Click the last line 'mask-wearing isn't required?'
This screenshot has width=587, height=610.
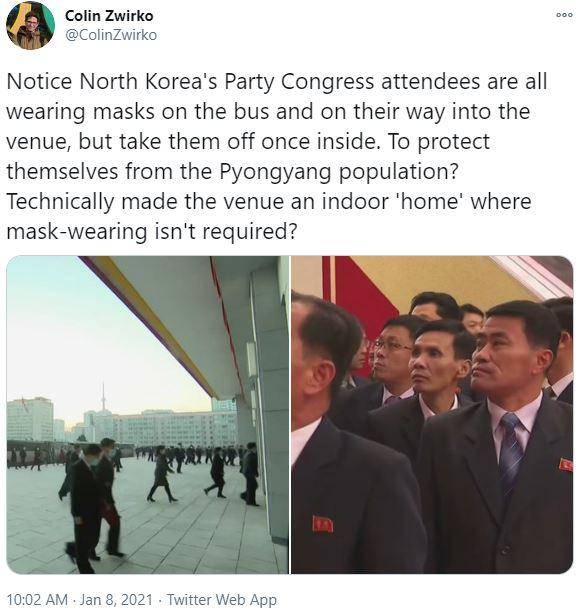[152, 232]
